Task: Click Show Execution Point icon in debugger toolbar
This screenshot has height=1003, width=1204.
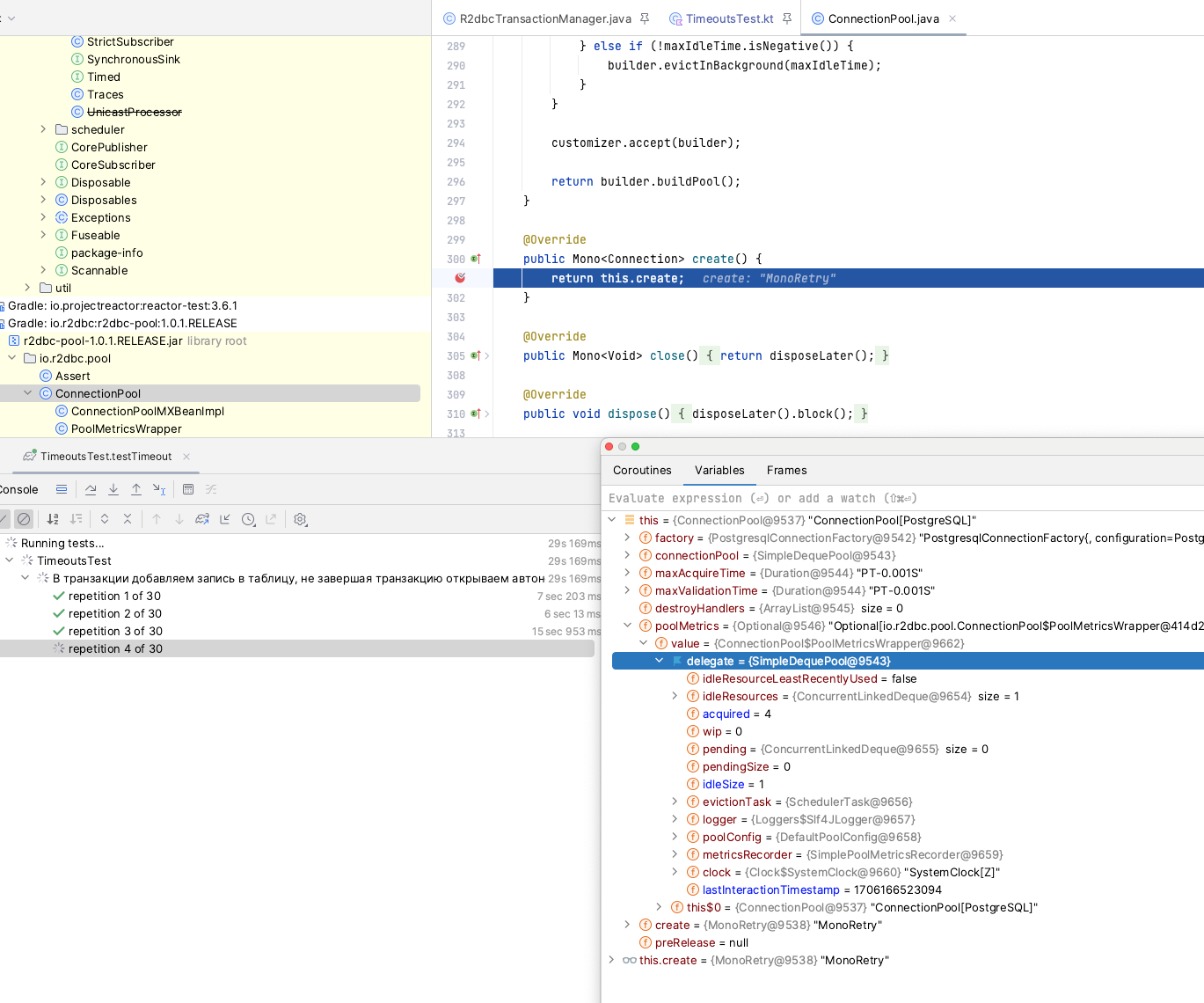Action: click(x=62, y=489)
